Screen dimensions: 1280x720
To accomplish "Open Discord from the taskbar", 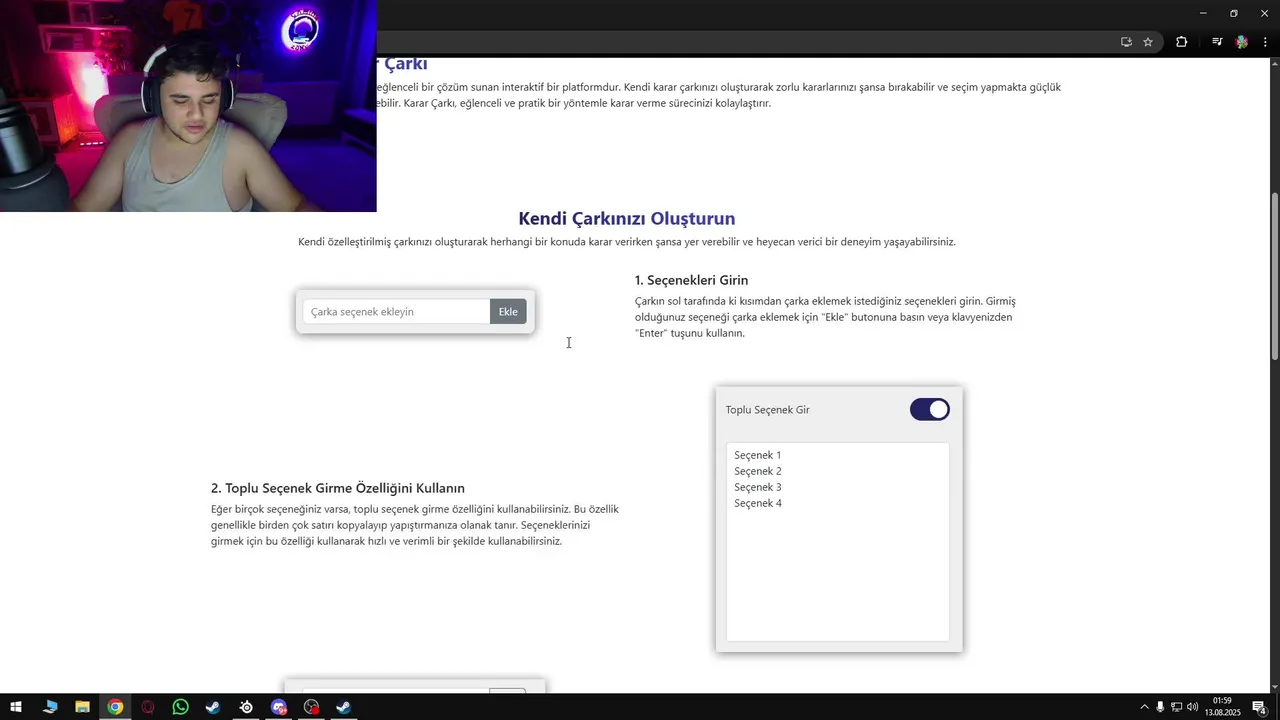I will (279, 707).
